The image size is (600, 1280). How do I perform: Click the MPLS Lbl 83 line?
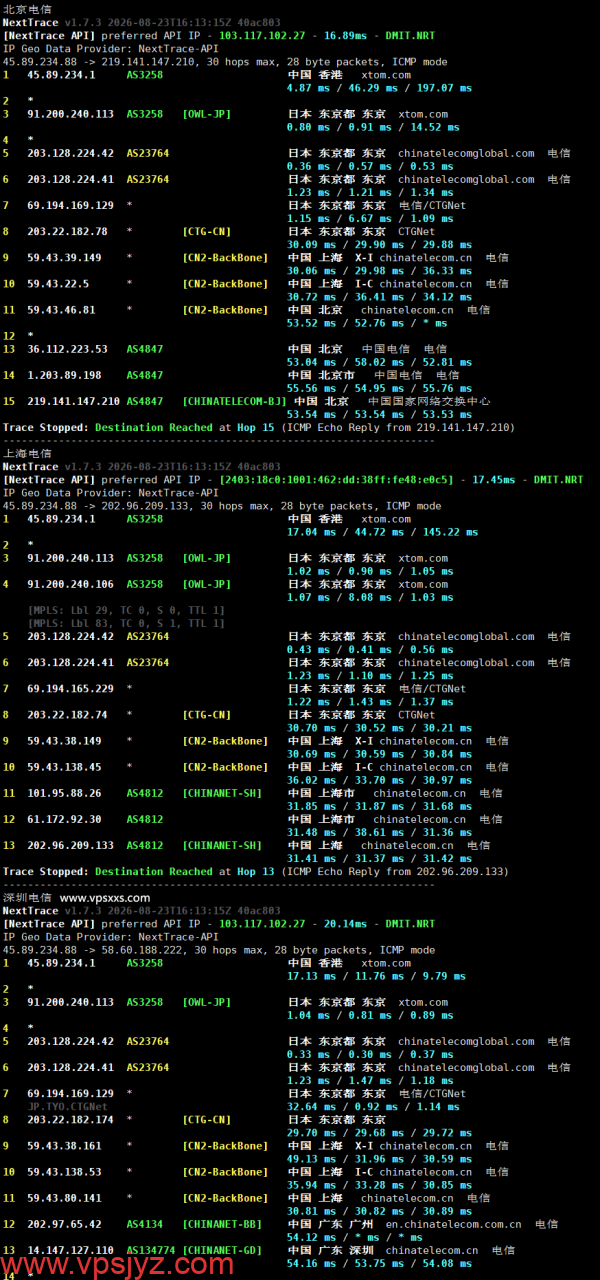click(126, 623)
